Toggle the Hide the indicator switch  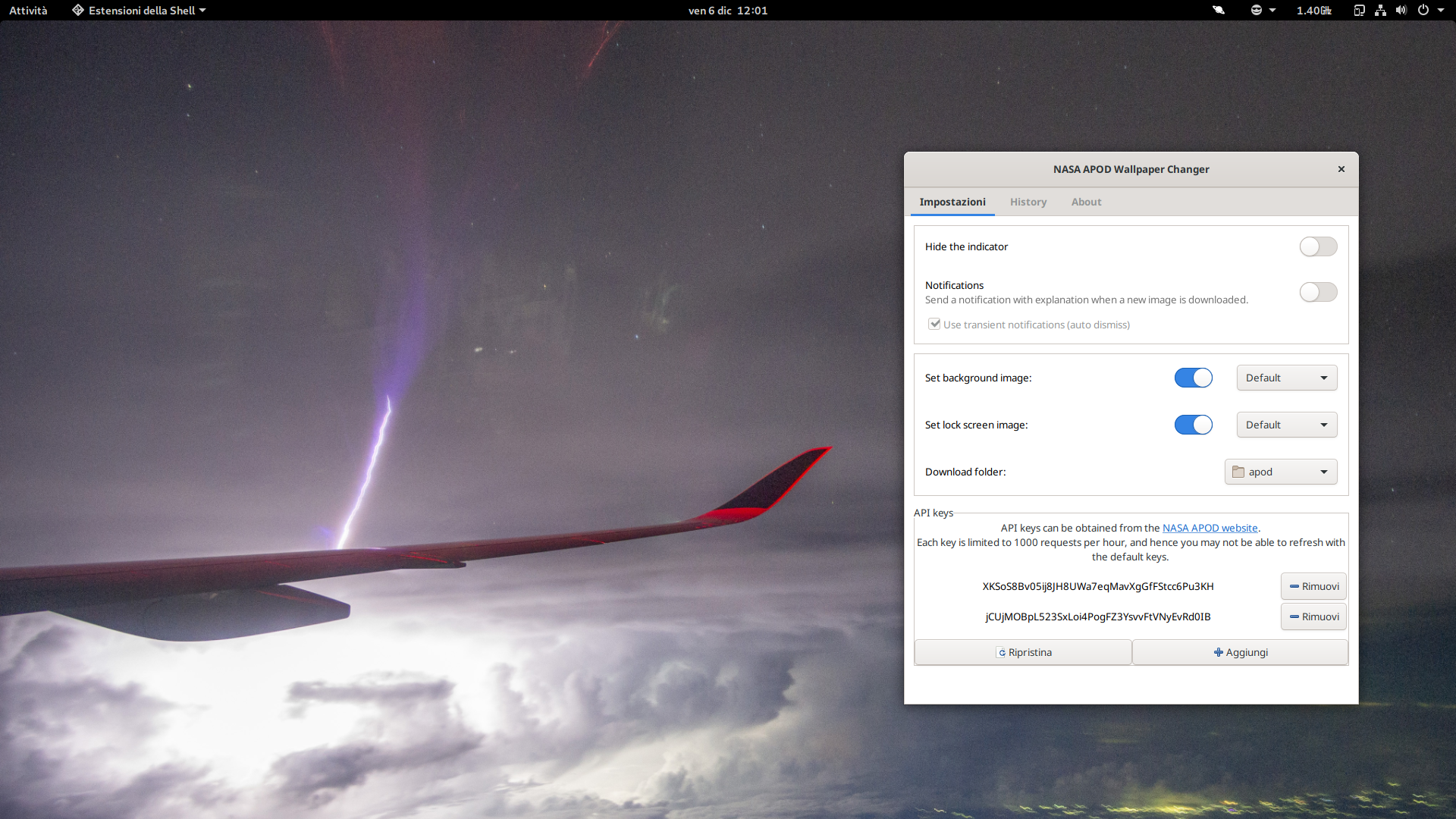pyautogui.click(x=1318, y=246)
